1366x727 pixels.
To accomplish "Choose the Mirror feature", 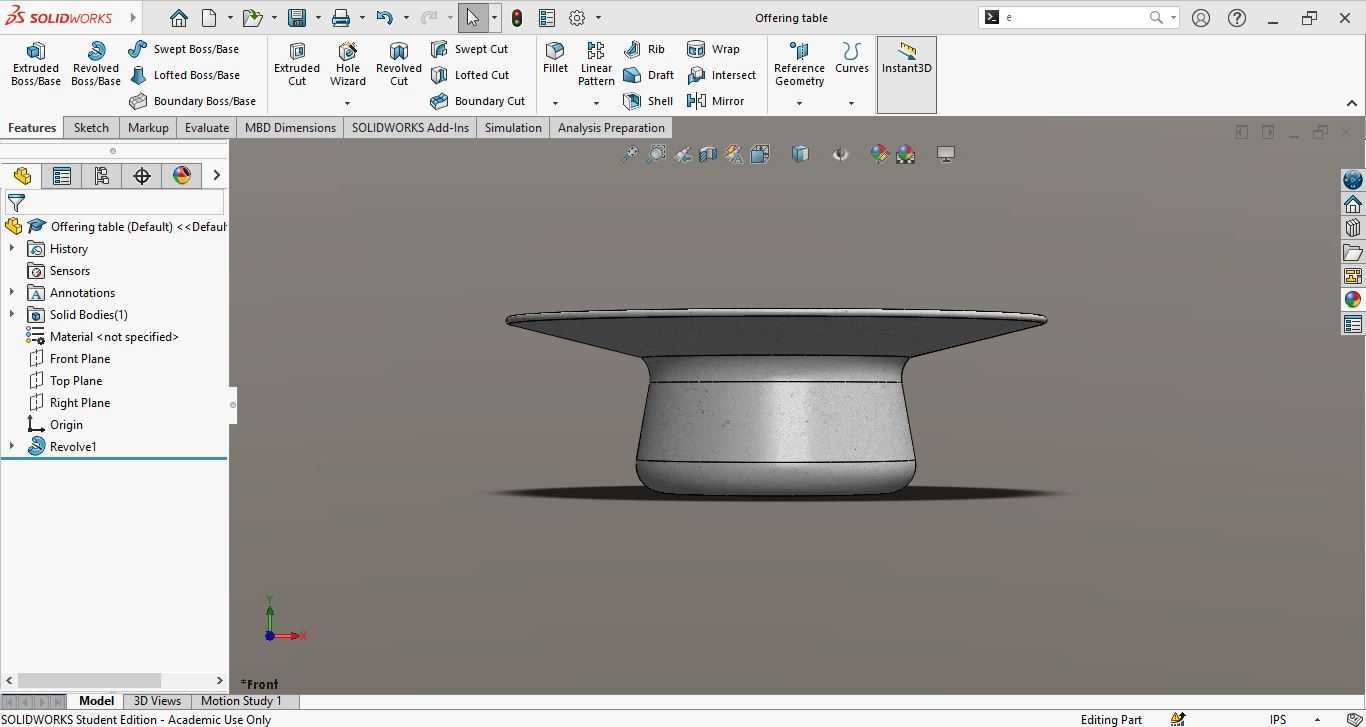I will (716, 101).
